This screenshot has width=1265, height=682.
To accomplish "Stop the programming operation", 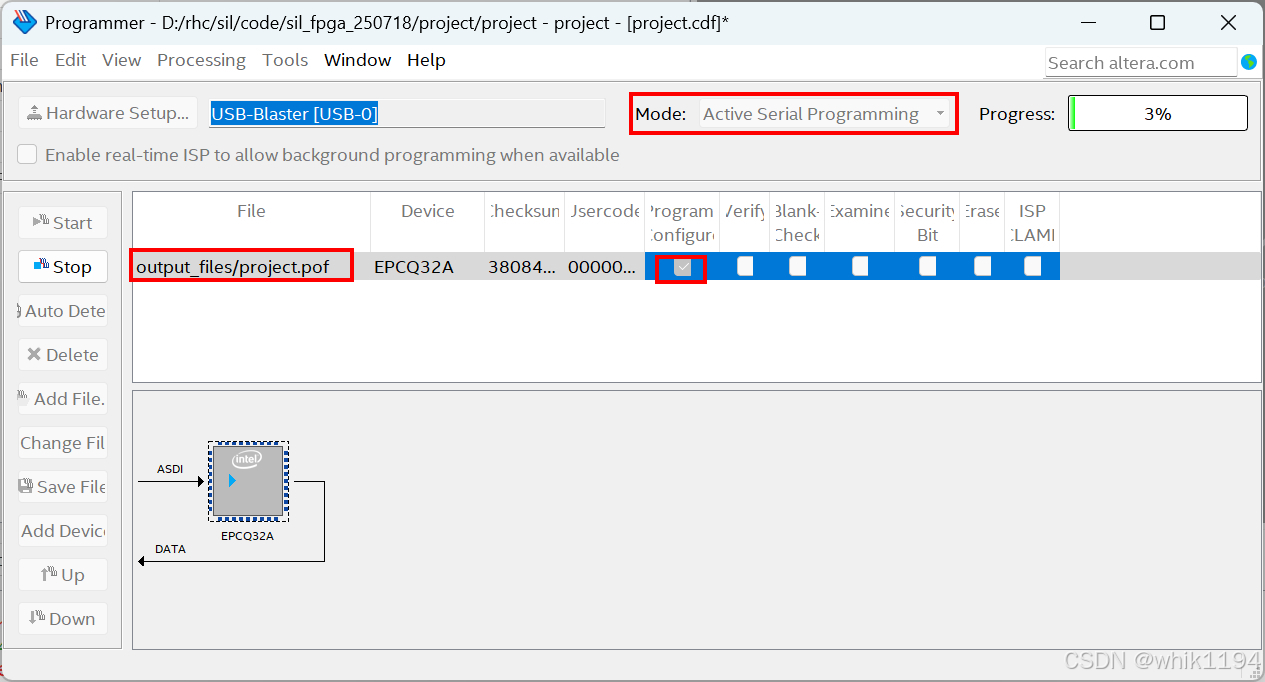I will click(x=63, y=266).
